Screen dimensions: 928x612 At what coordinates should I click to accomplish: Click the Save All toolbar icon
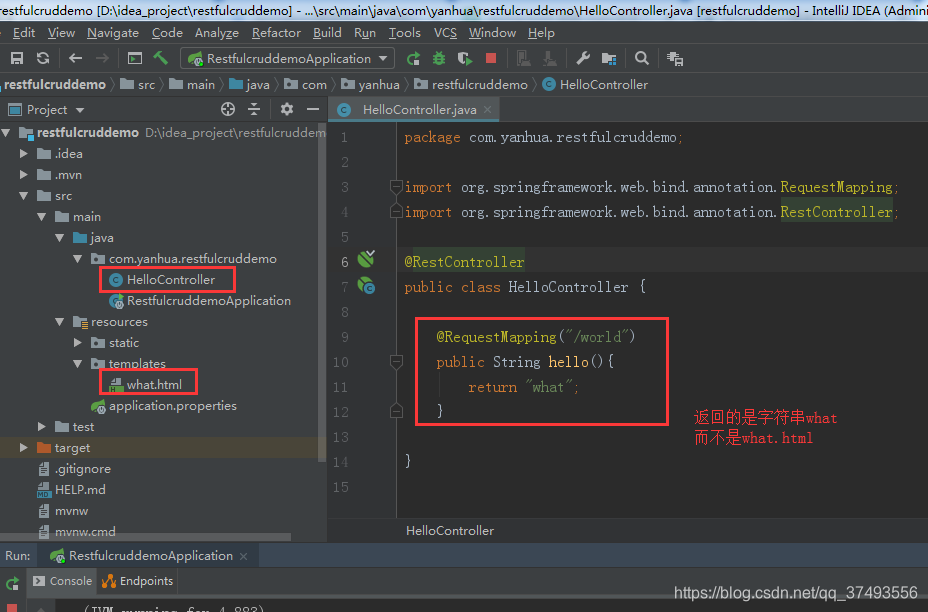(17, 58)
